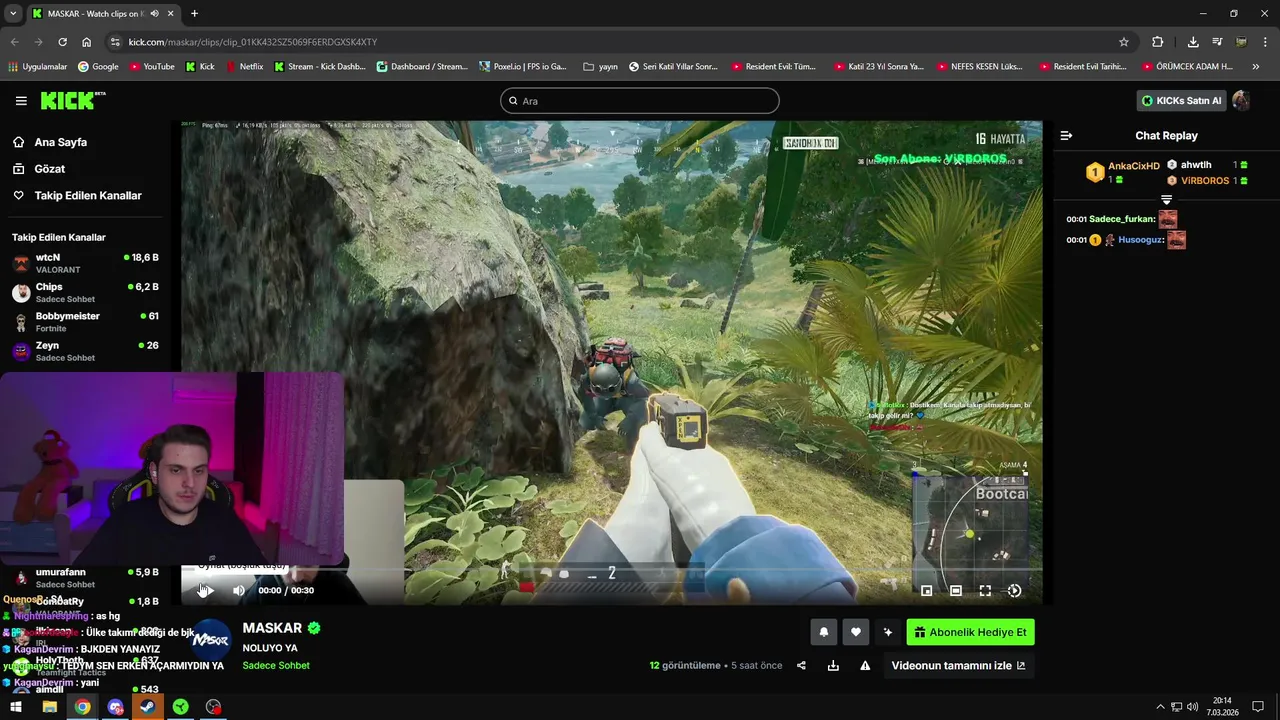
Task: Open the tab search dropdown arrow
Action: (13, 14)
